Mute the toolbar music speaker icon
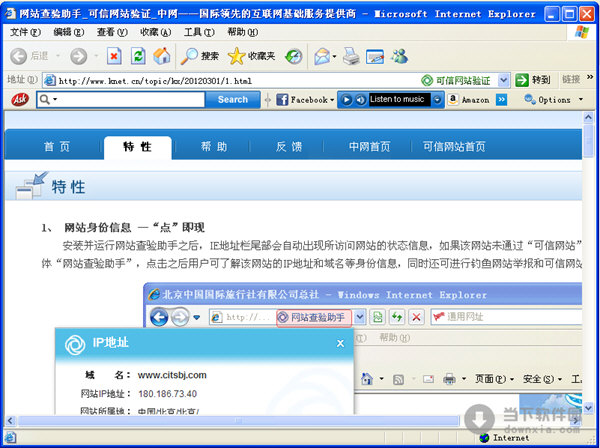The height and width of the screenshot is (448, 600). coord(360,100)
